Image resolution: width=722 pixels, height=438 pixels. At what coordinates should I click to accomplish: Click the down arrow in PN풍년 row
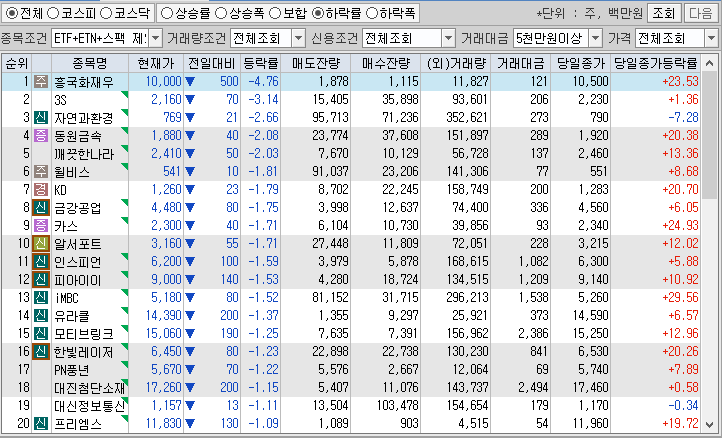[x=190, y=369]
